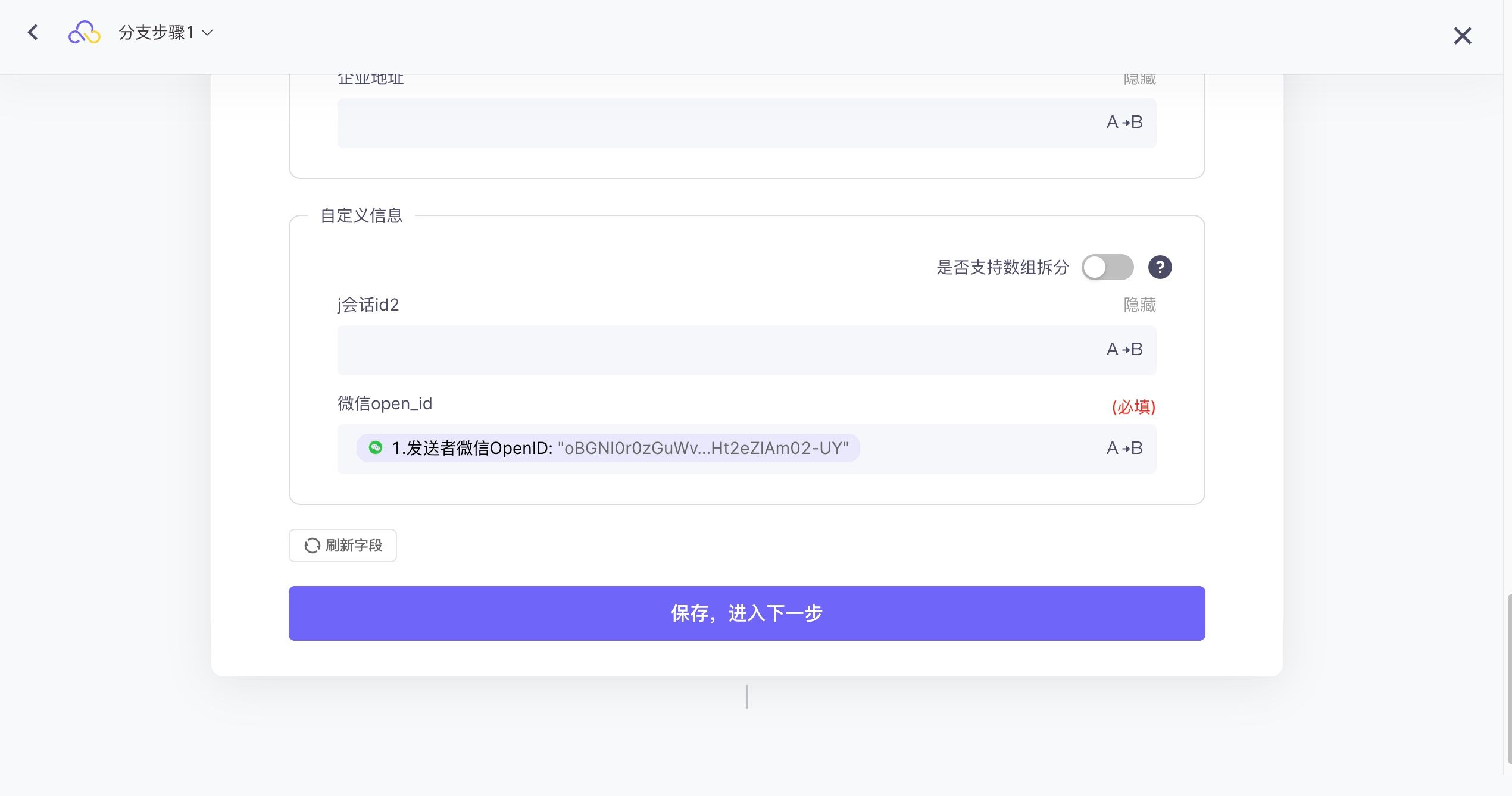
Task: Click 隐藏 next to j会话id2
Action: pos(1139,305)
